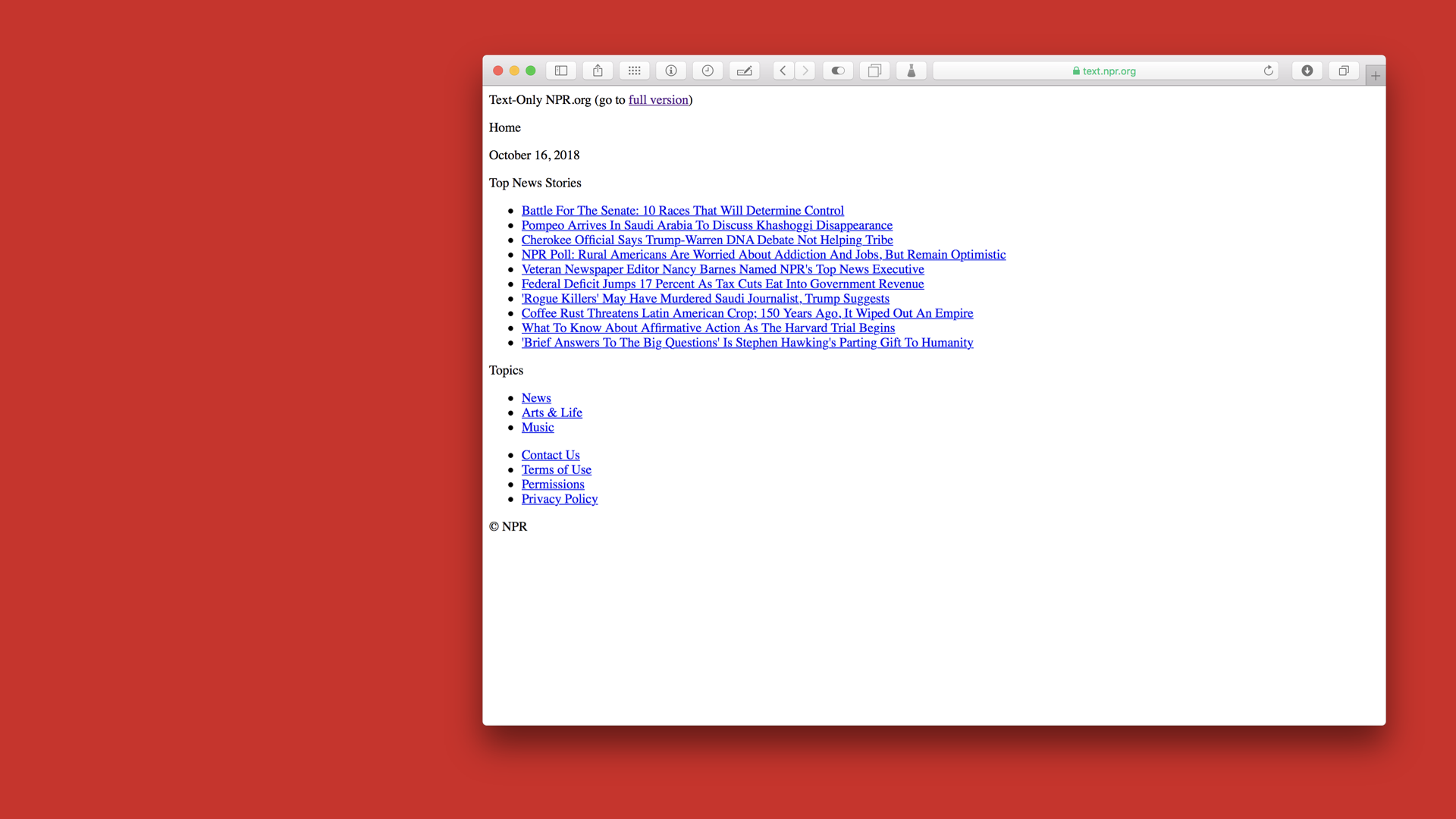Open the Share menu icon
Viewport: 1456px width, 819px height.
pyautogui.click(x=598, y=71)
